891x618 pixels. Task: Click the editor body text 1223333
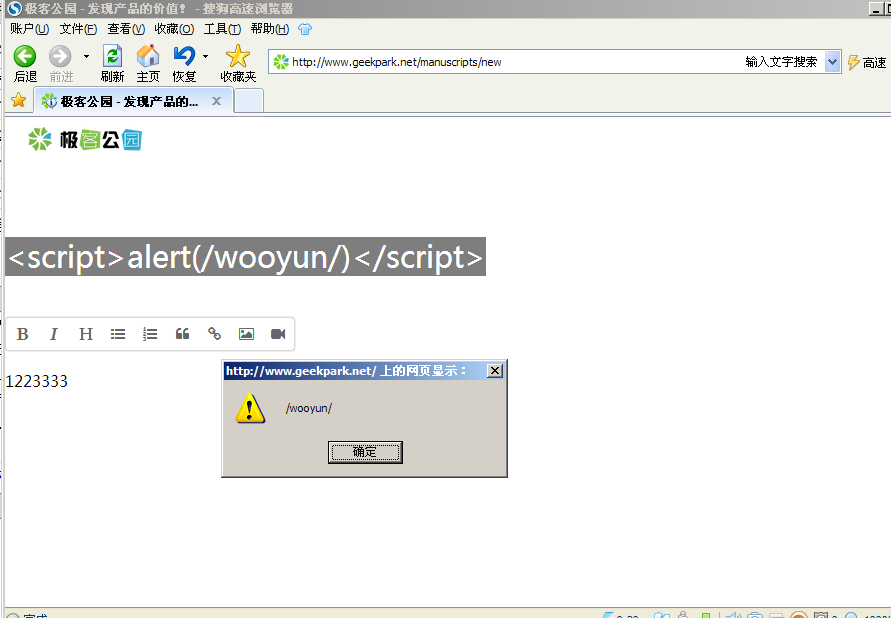pyautogui.click(x=36, y=381)
